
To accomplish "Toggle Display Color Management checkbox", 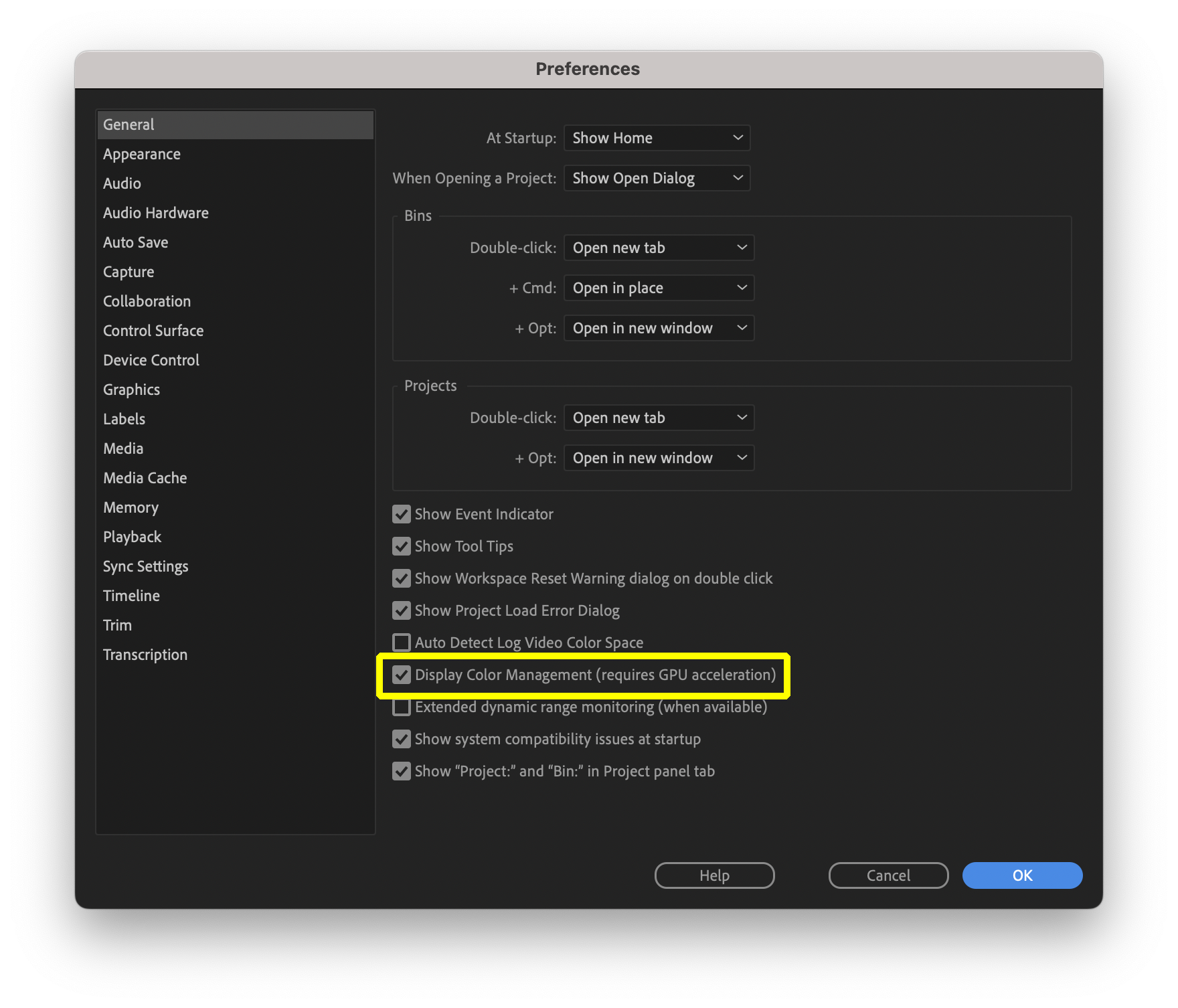I will pos(402,675).
